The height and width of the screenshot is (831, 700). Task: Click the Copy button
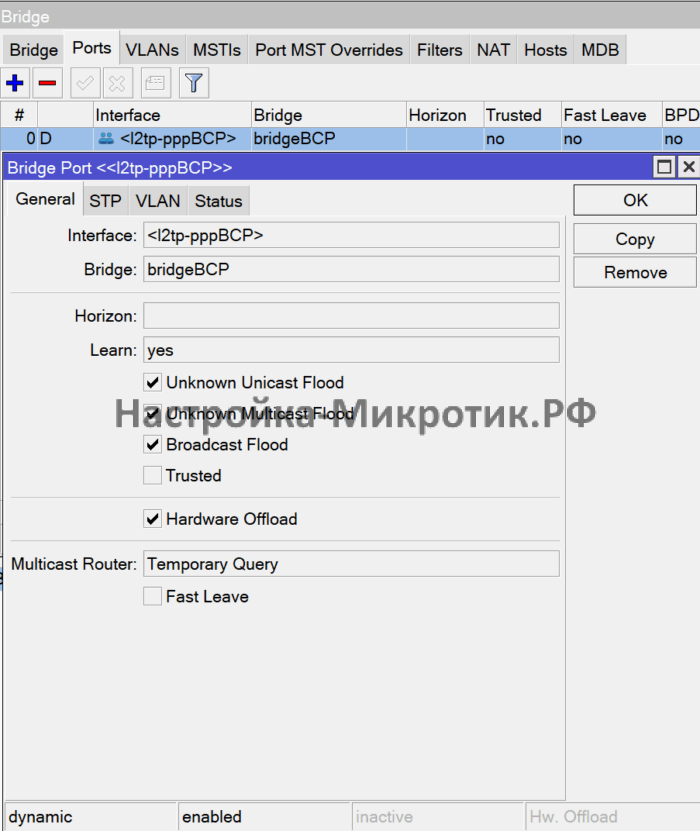pos(635,239)
